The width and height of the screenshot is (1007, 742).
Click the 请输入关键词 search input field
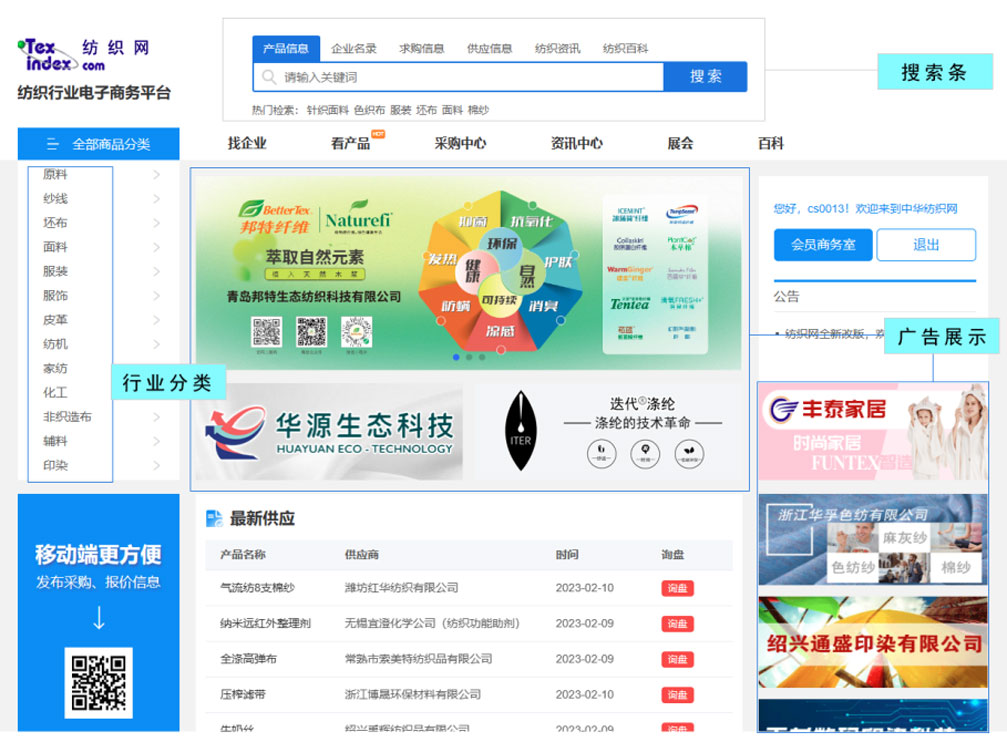tap(470, 77)
